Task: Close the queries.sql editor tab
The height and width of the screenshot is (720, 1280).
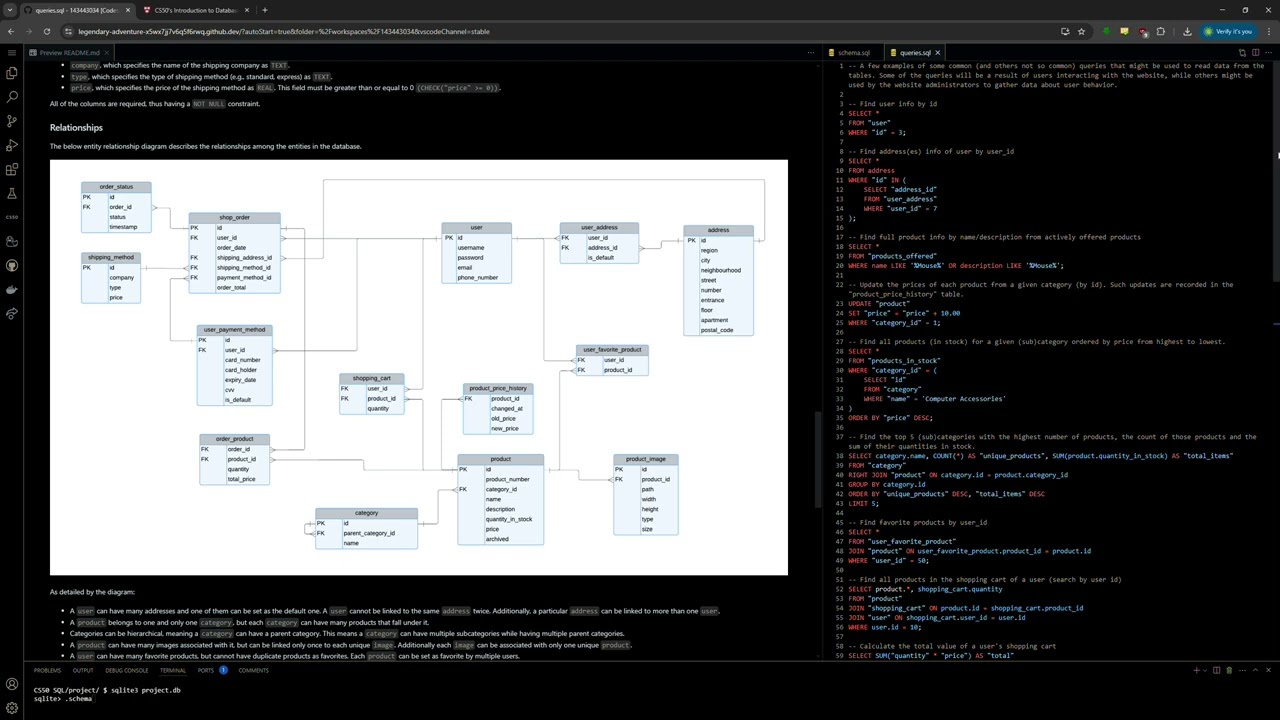Action: click(x=938, y=52)
